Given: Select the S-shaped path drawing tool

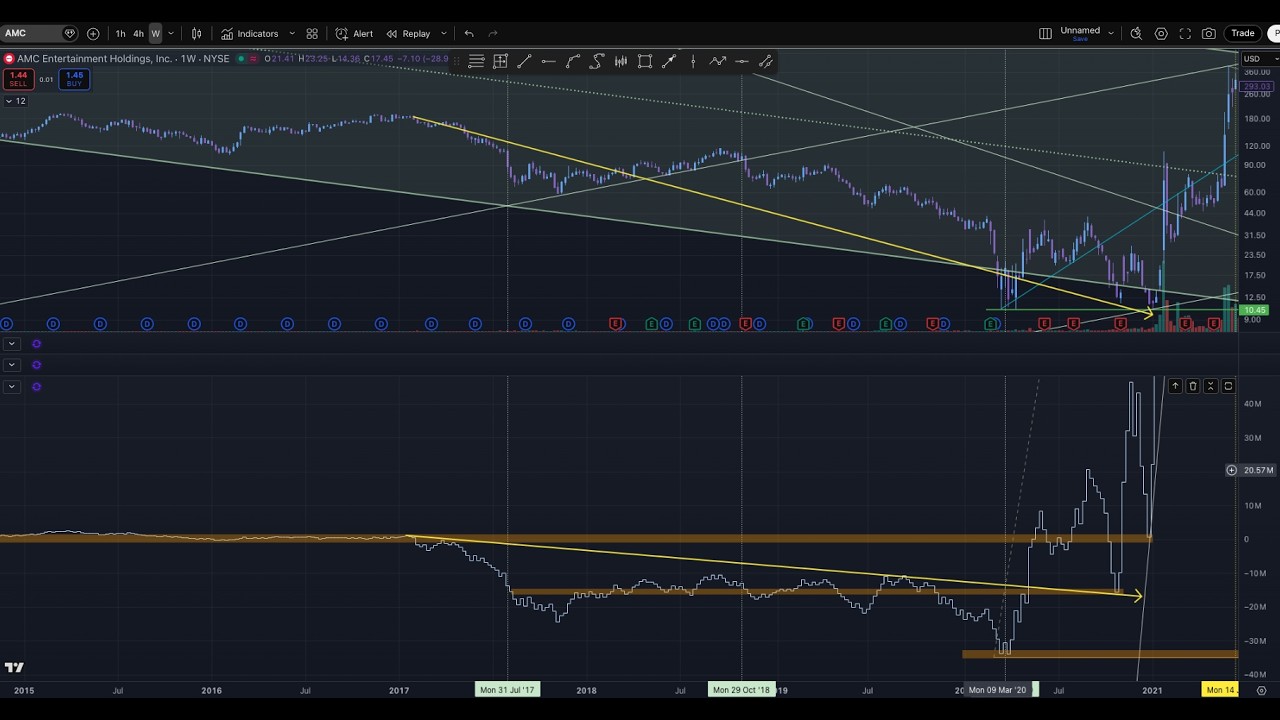Looking at the screenshot, I should point(597,62).
